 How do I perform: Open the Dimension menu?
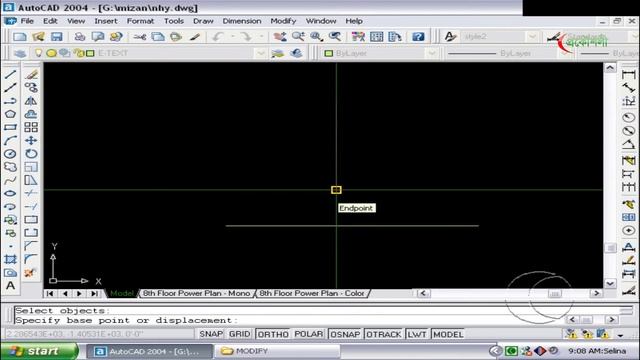[242, 21]
